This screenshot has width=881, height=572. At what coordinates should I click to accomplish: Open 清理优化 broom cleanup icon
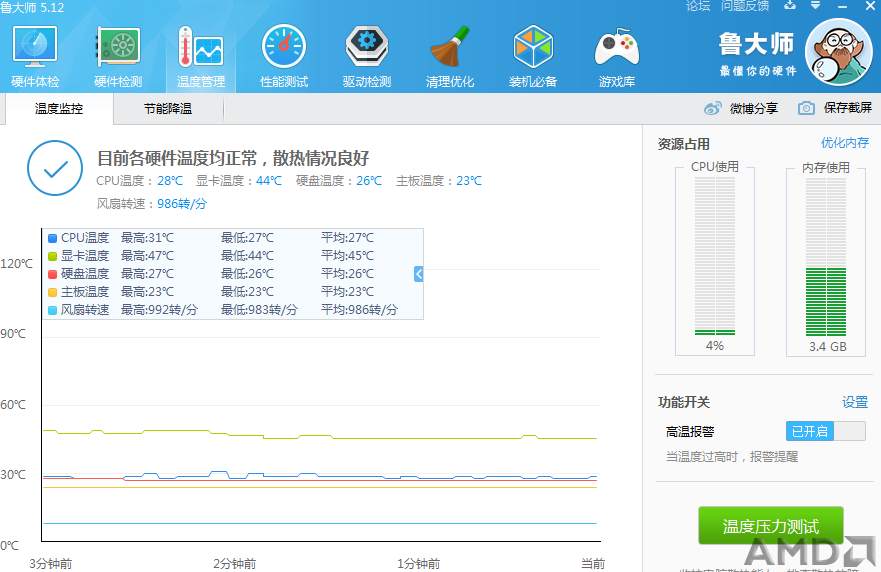450,57
